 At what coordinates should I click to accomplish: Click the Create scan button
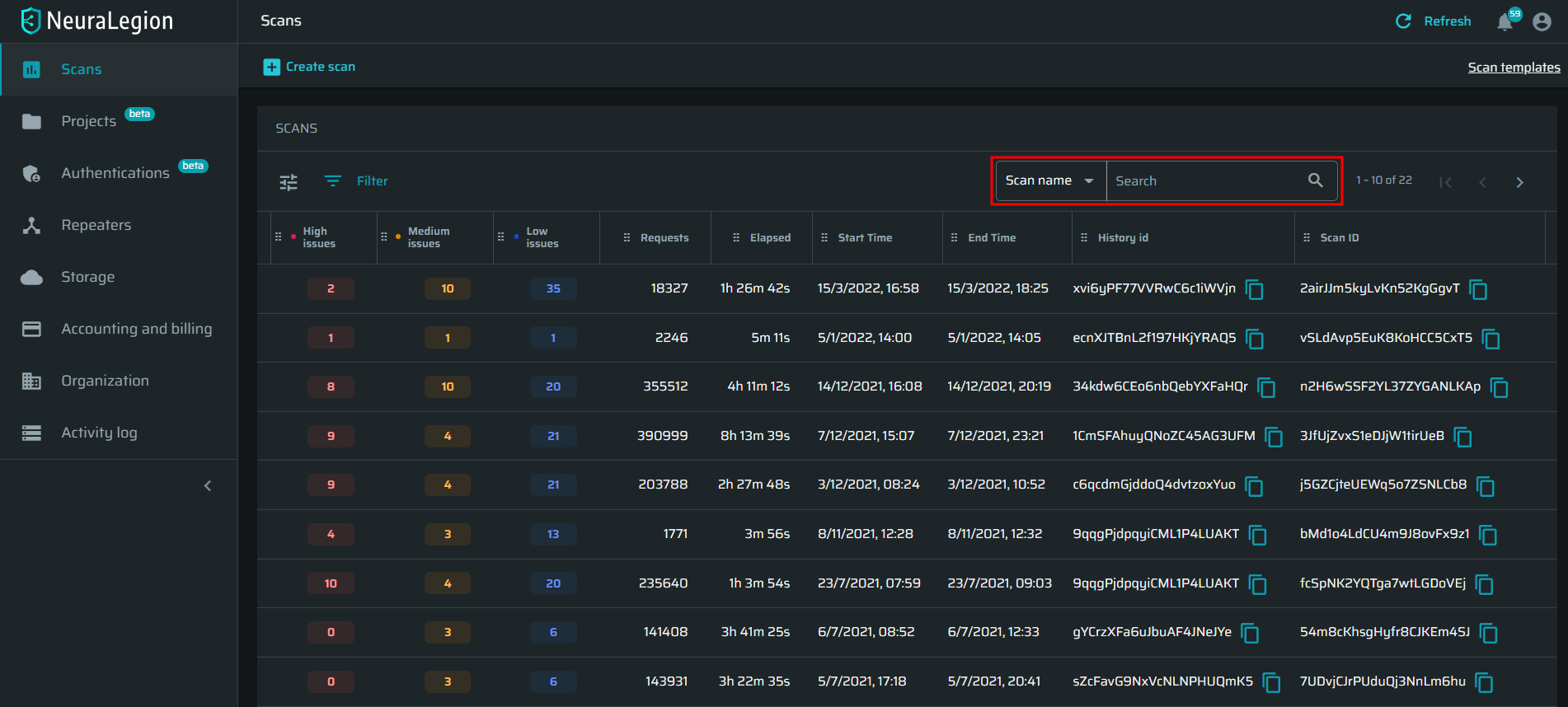(309, 67)
